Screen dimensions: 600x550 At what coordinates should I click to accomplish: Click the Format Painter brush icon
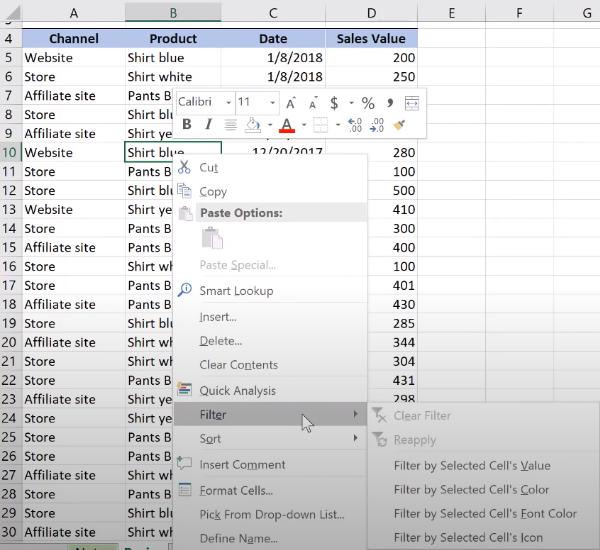pyautogui.click(x=399, y=125)
